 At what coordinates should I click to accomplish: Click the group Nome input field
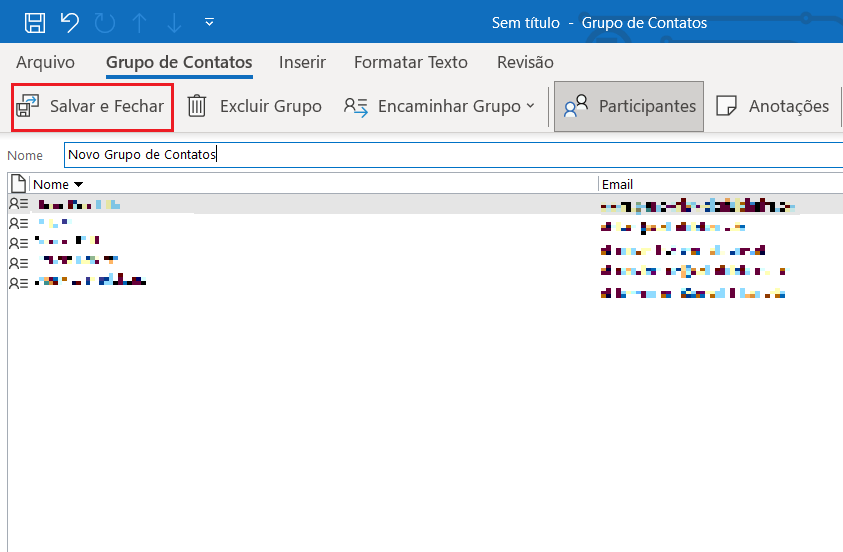tap(453, 155)
